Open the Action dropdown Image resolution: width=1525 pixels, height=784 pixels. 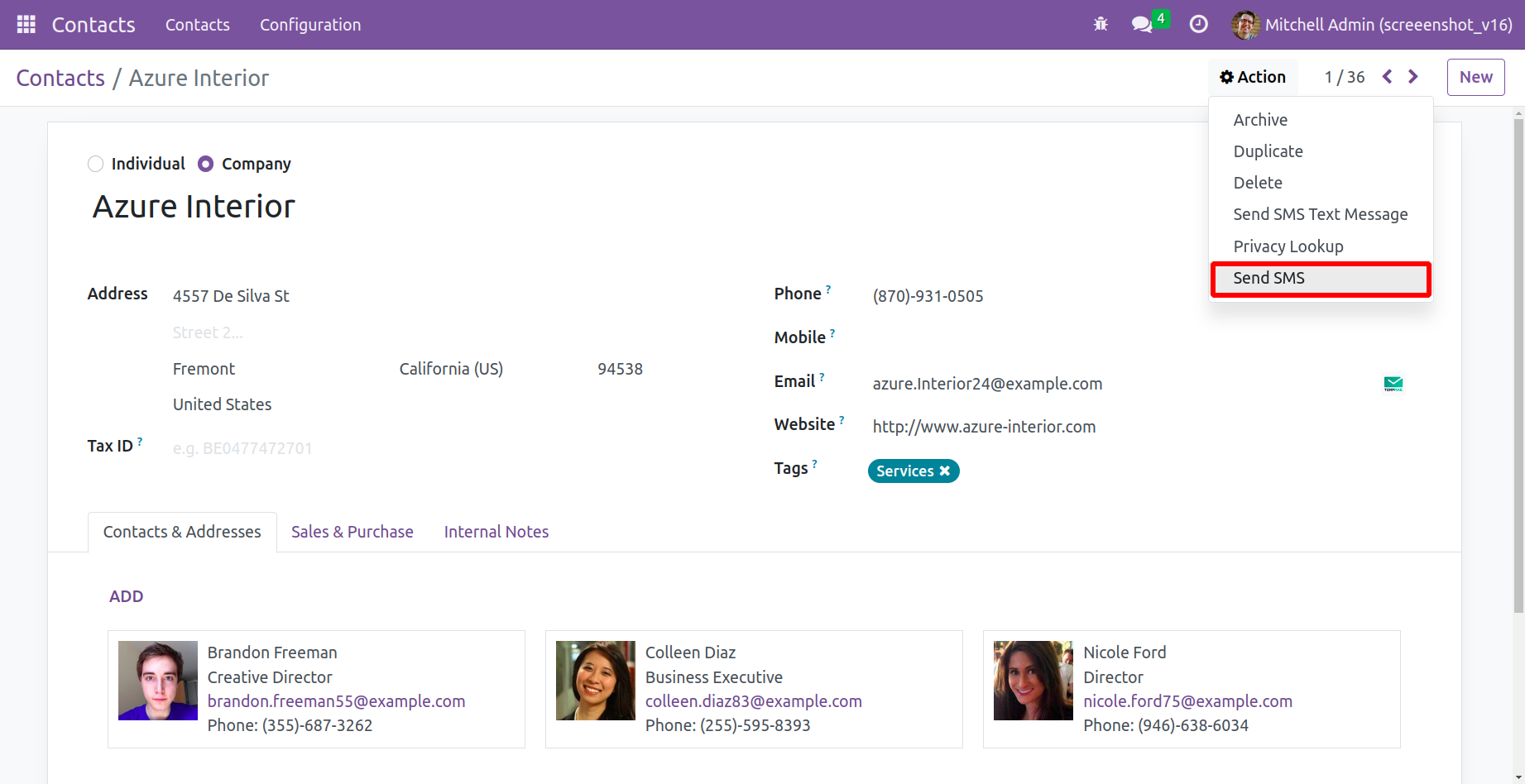click(x=1253, y=77)
